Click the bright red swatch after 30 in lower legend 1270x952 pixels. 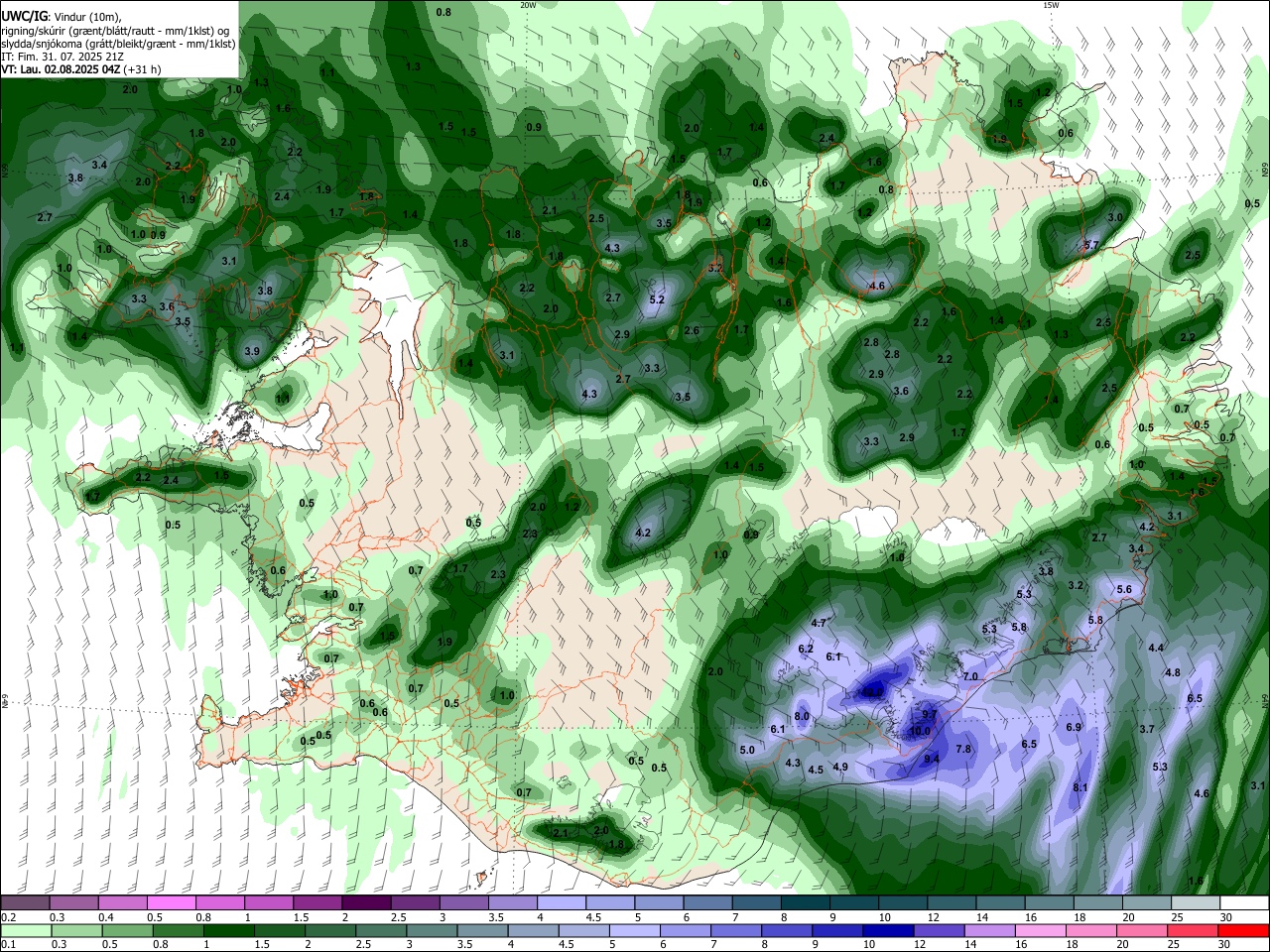1243,930
